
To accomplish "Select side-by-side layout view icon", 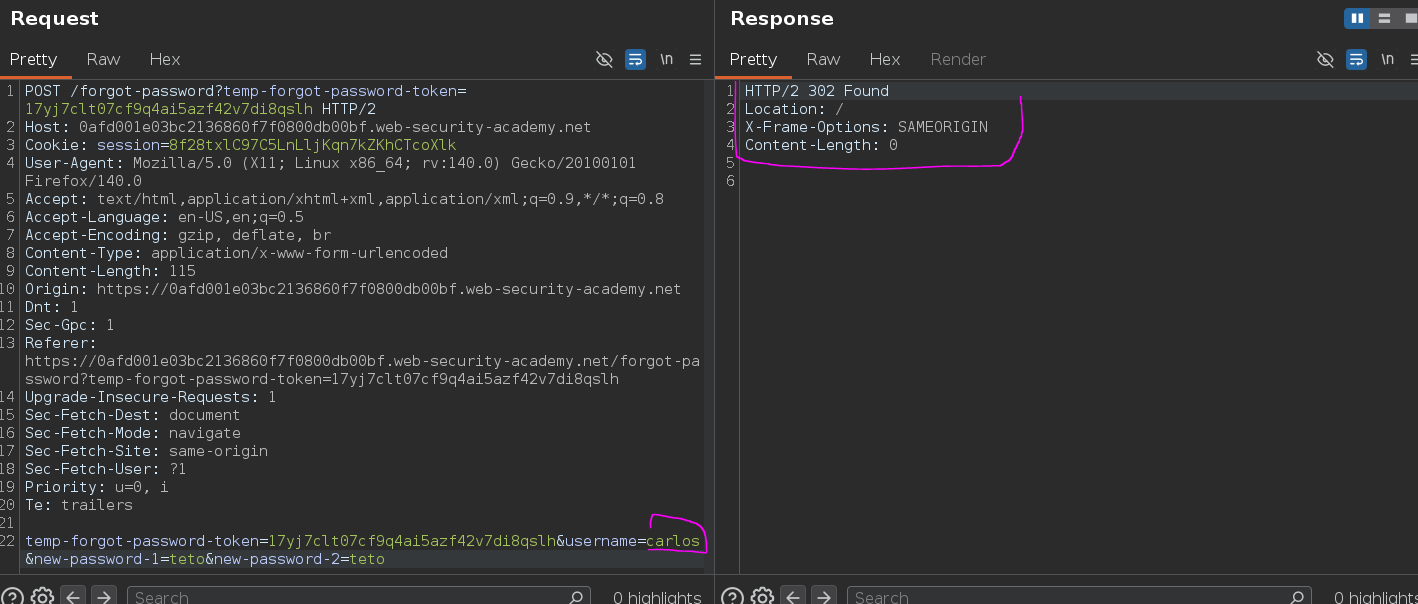I will tap(1357, 18).
